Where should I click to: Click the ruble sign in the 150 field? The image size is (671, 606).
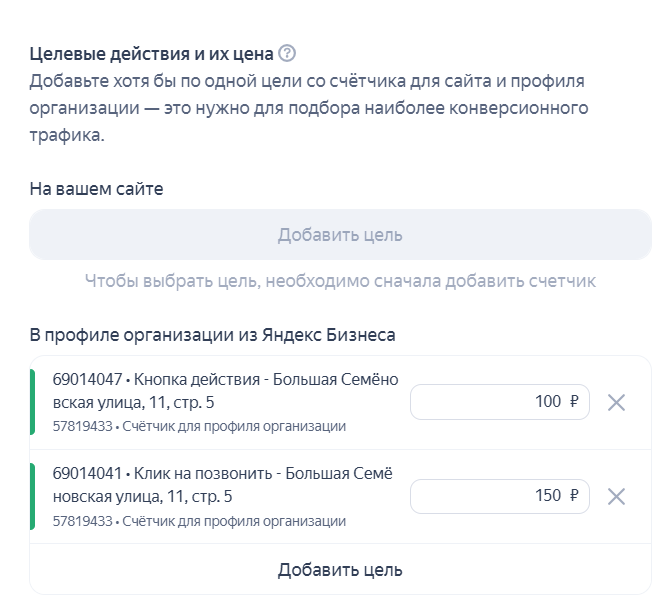[574, 496]
